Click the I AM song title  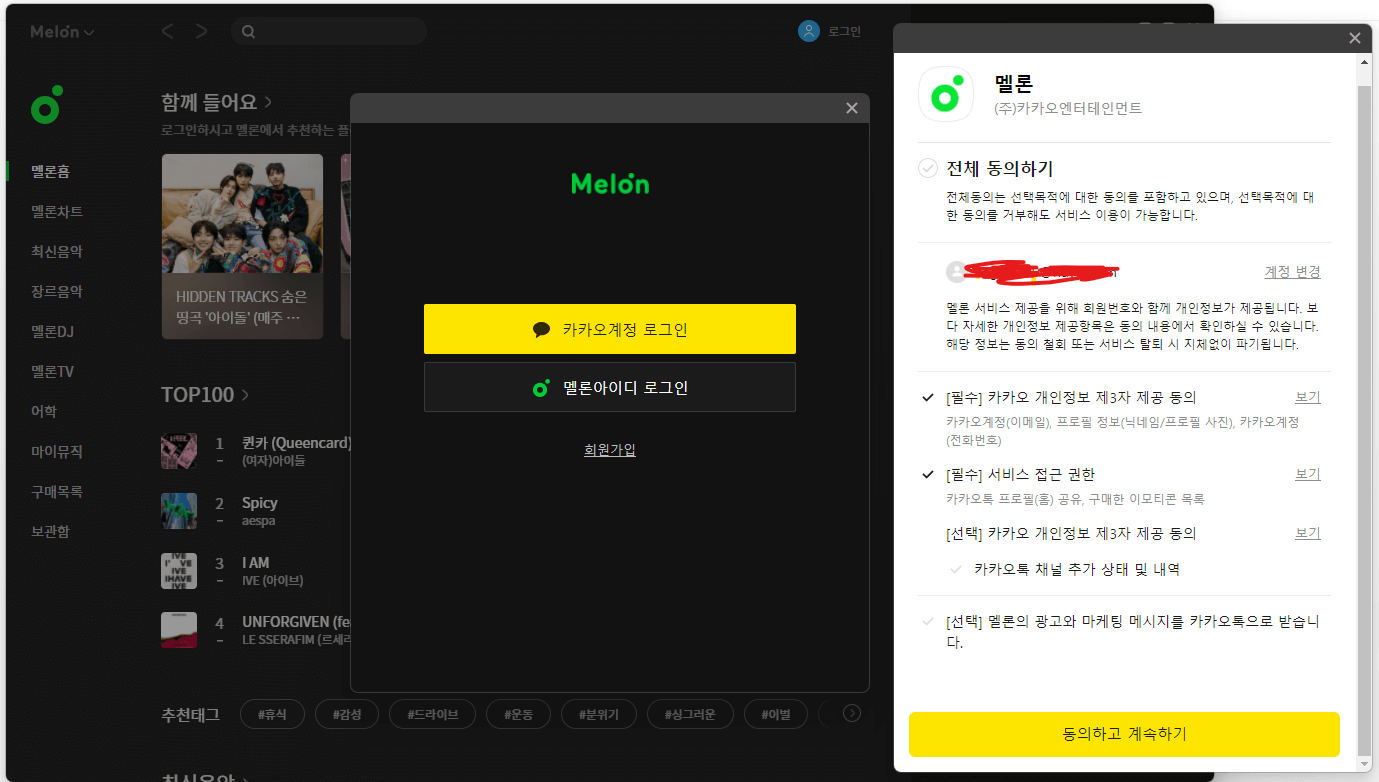[256, 563]
